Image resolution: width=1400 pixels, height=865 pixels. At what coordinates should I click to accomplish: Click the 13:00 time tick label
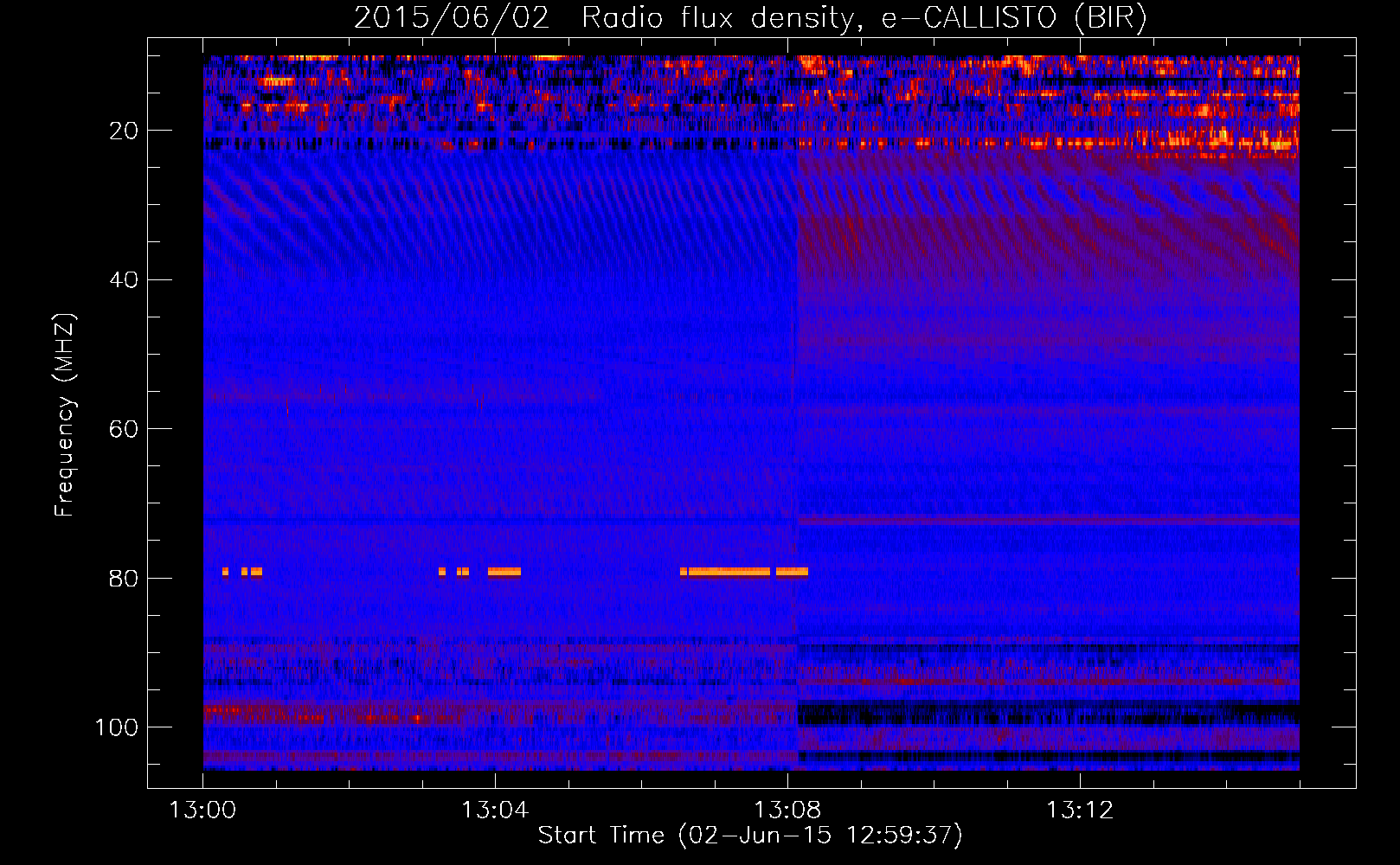click(x=202, y=811)
